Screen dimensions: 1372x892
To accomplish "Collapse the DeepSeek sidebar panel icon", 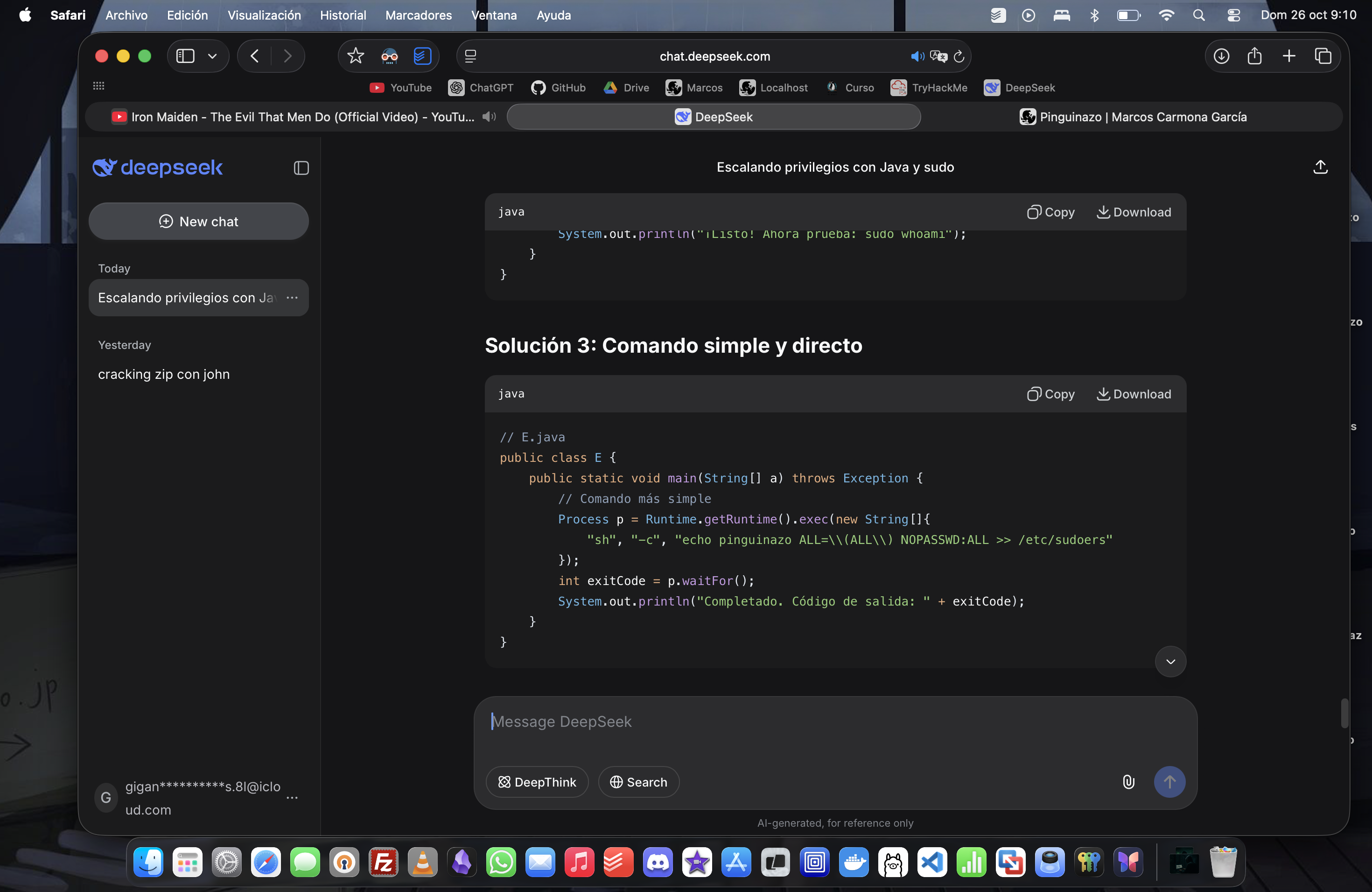I will (x=301, y=167).
